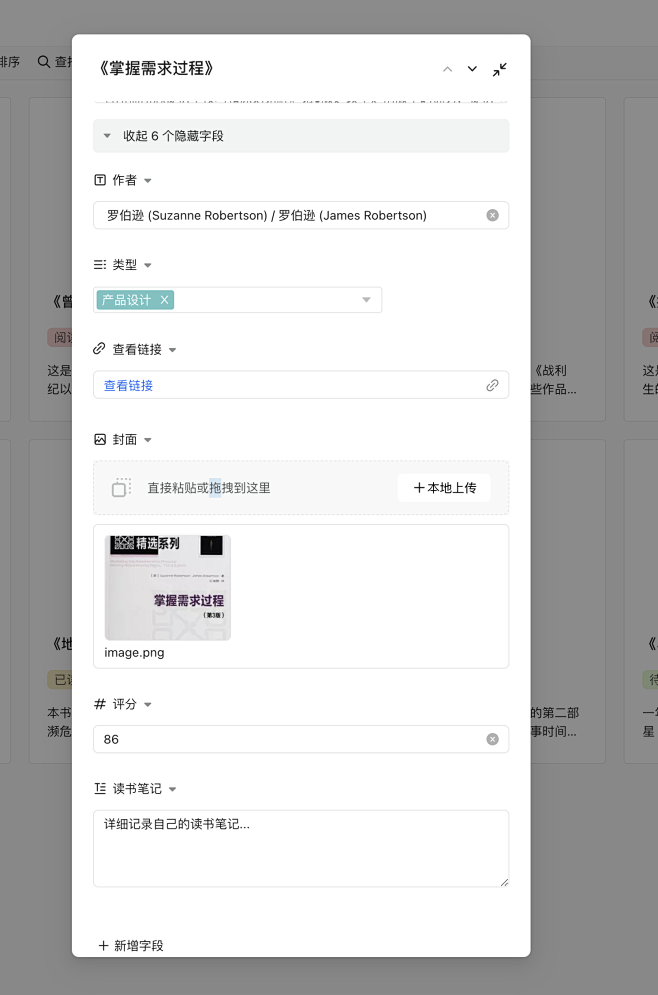Click the 本地上传 button
Image resolution: width=658 pixels, height=995 pixels.
coord(444,488)
